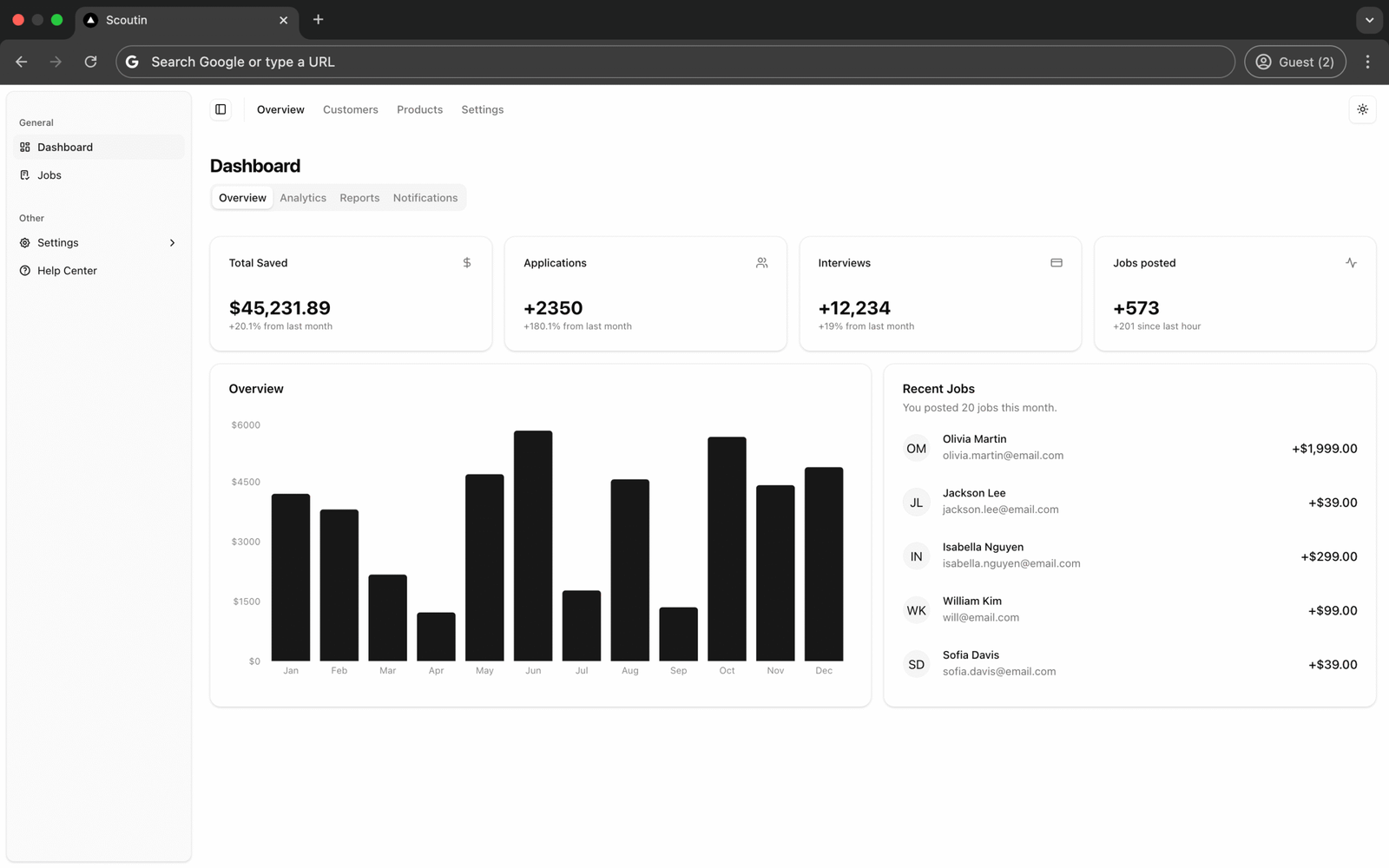Expand Settings with the chevron arrow
Screen dimensions: 1389x868
tap(172, 243)
